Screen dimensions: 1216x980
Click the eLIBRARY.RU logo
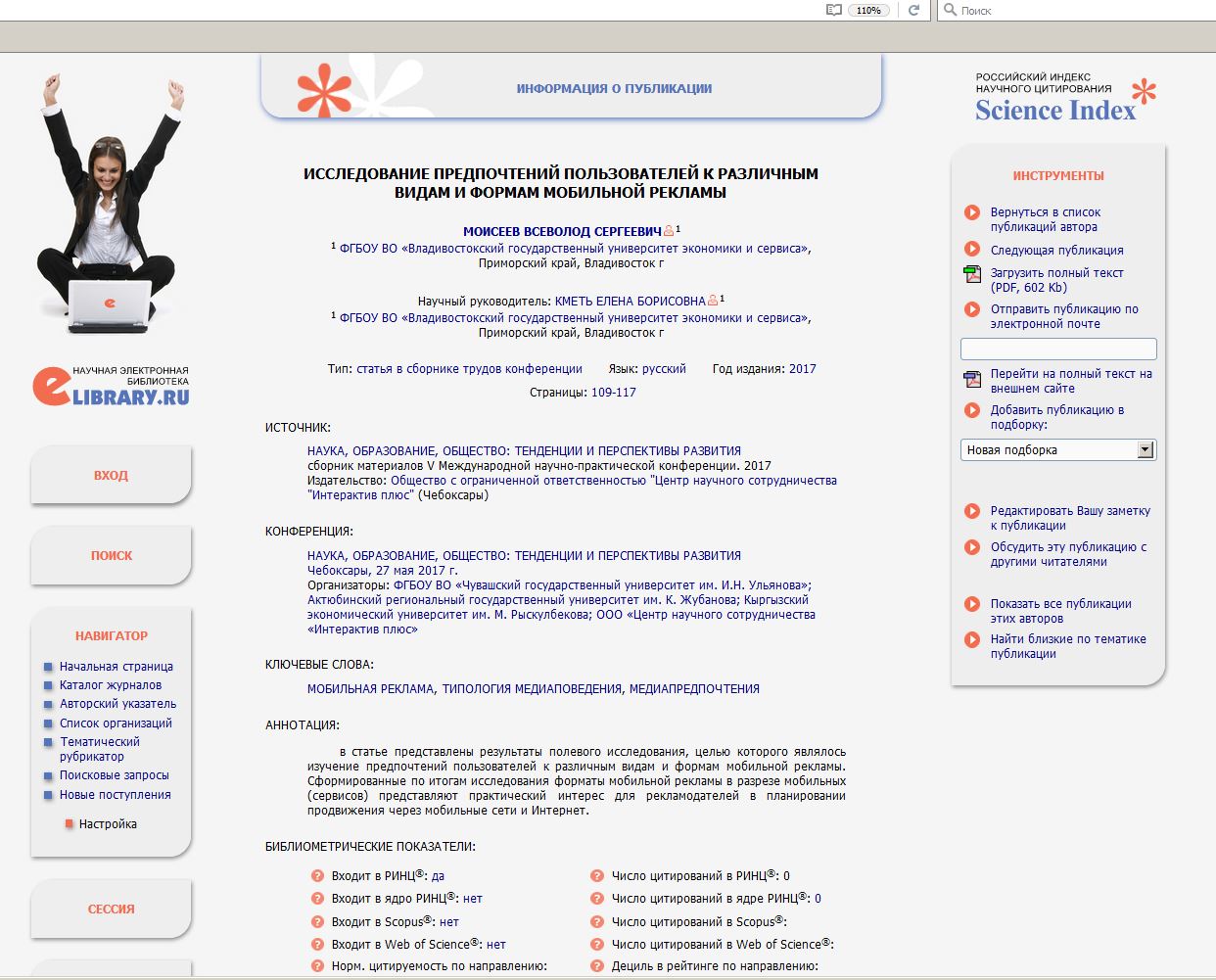(111, 386)
